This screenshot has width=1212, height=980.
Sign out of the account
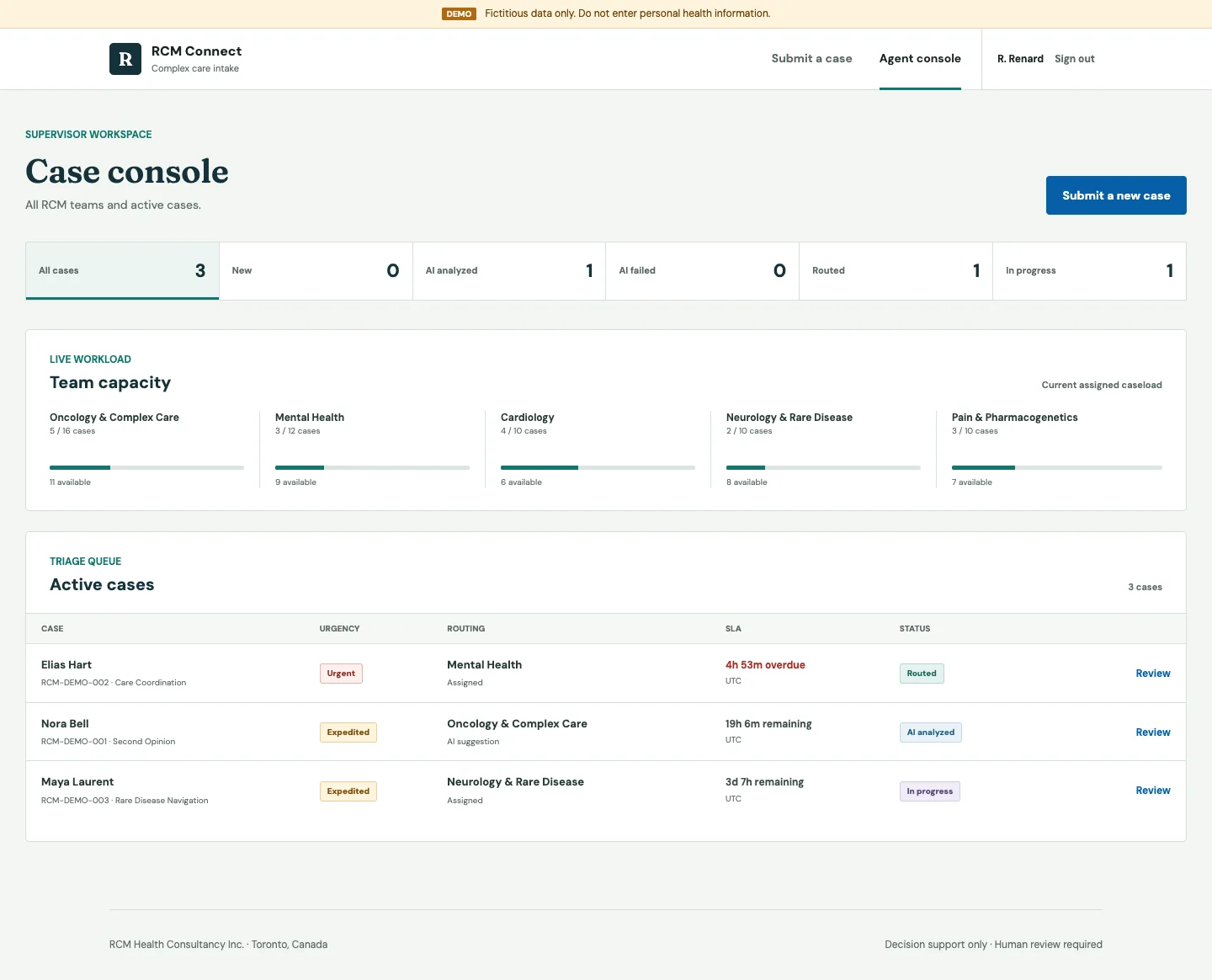point(1075,59)
